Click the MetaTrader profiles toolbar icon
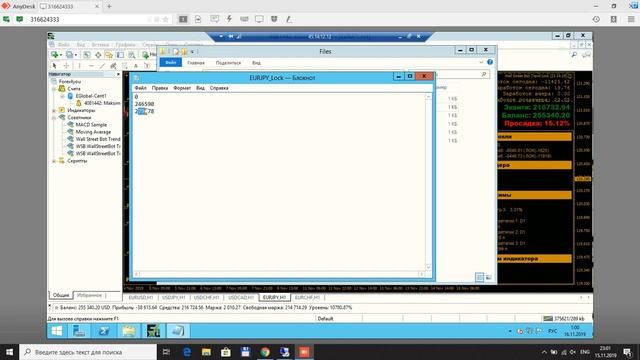The height and width of the screenshot is (360, 640). coord(71,54)
